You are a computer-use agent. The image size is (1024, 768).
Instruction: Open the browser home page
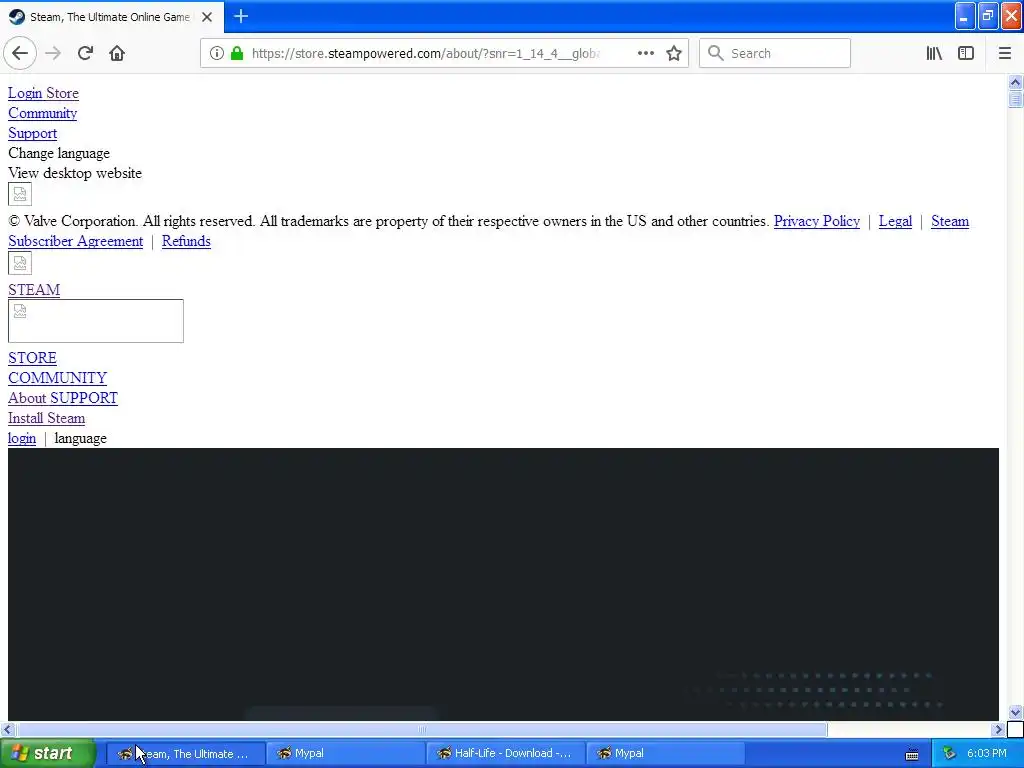coord(117,53)
